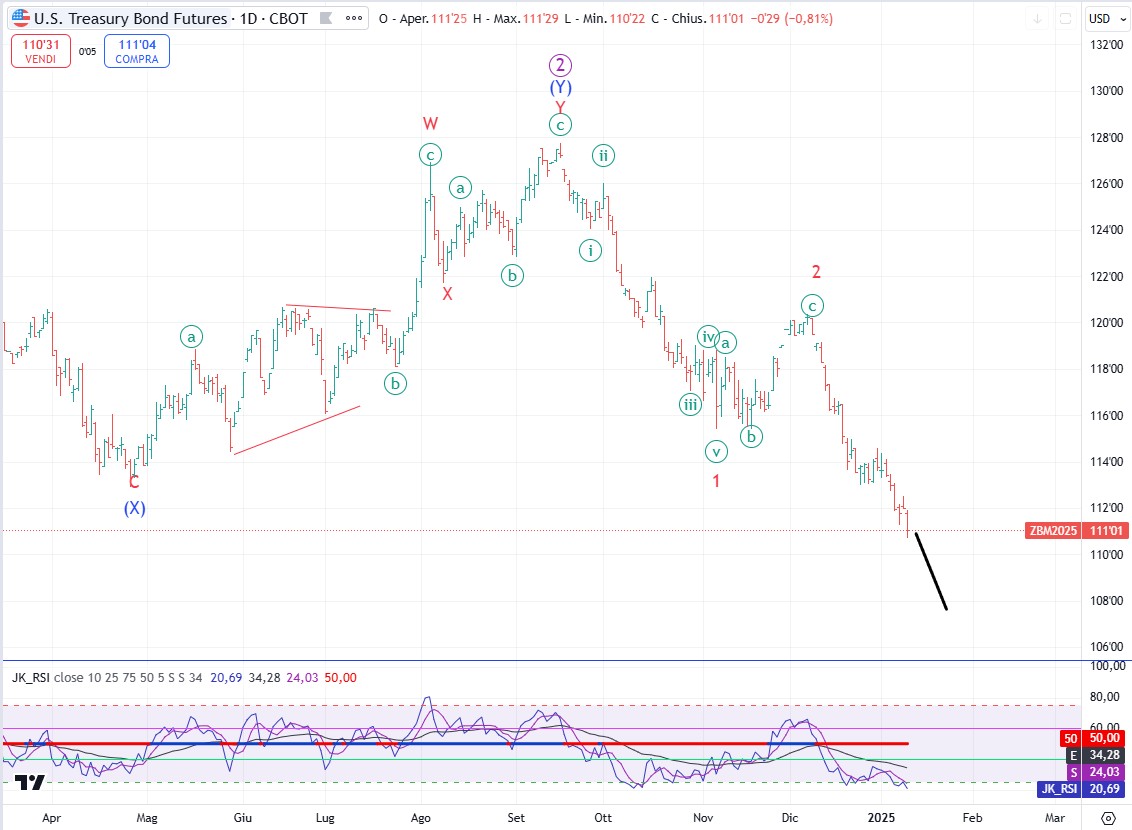Click the gray flag icon beside CBOT

(x=326, y=18)
